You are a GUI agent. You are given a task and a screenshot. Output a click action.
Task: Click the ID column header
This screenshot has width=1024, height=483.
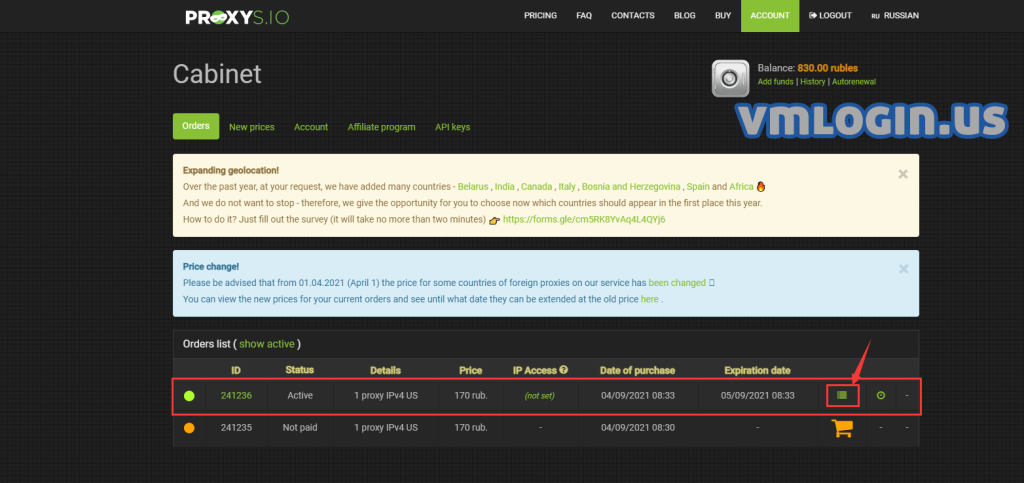(236, 371)
